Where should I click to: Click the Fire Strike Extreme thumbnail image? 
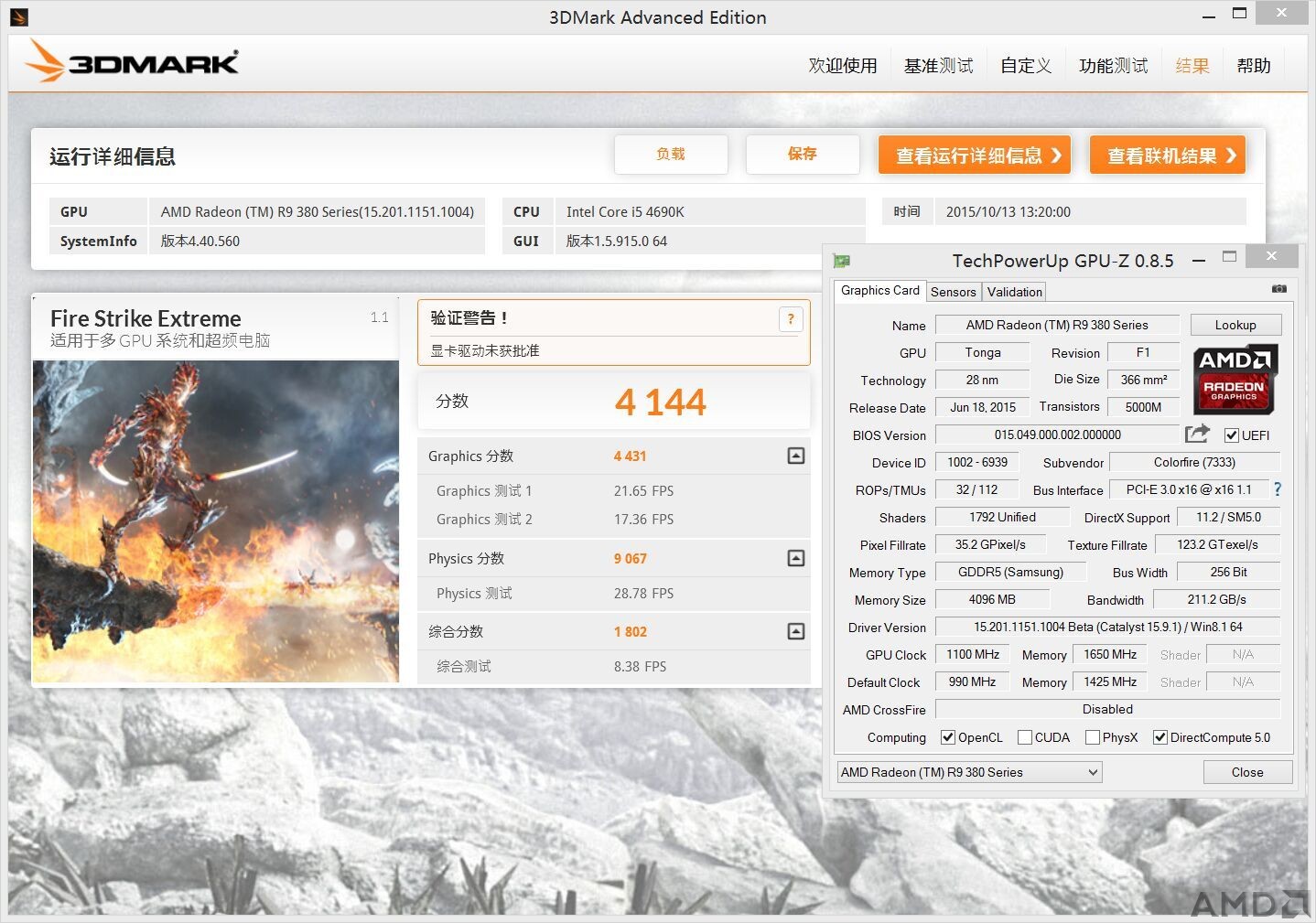point(216,521)
